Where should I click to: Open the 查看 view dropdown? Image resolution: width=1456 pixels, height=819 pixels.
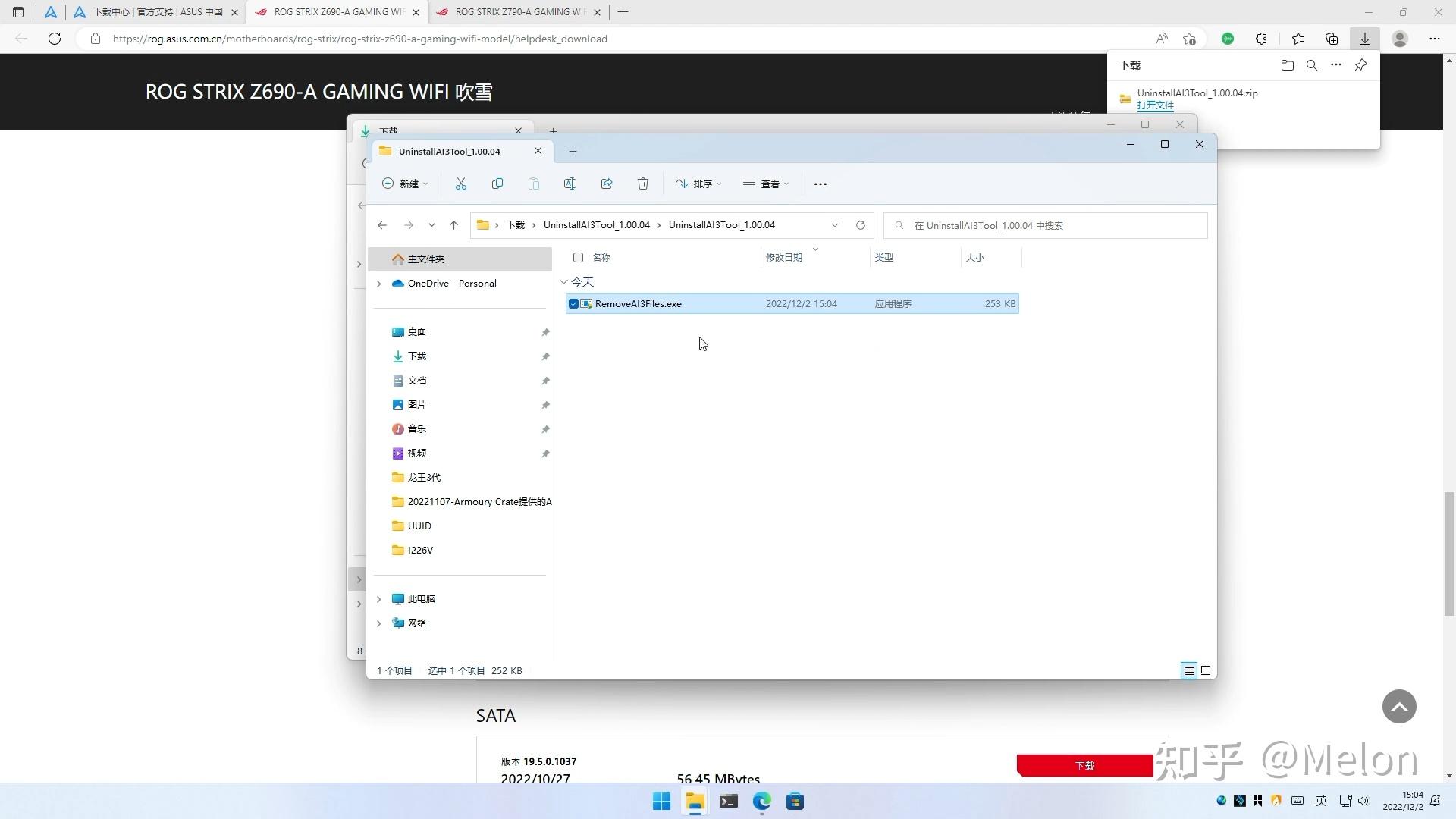pos(766,184)
